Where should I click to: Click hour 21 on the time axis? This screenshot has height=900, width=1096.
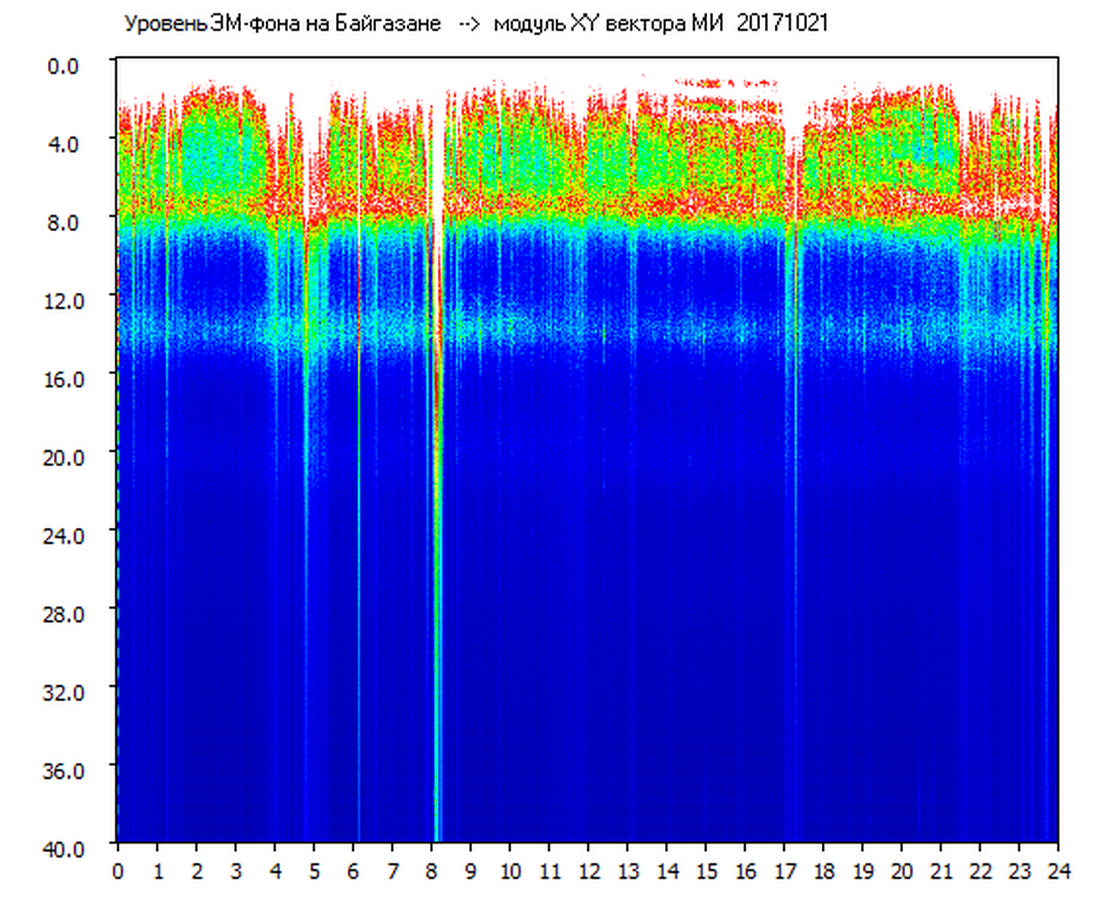(942, 870)
